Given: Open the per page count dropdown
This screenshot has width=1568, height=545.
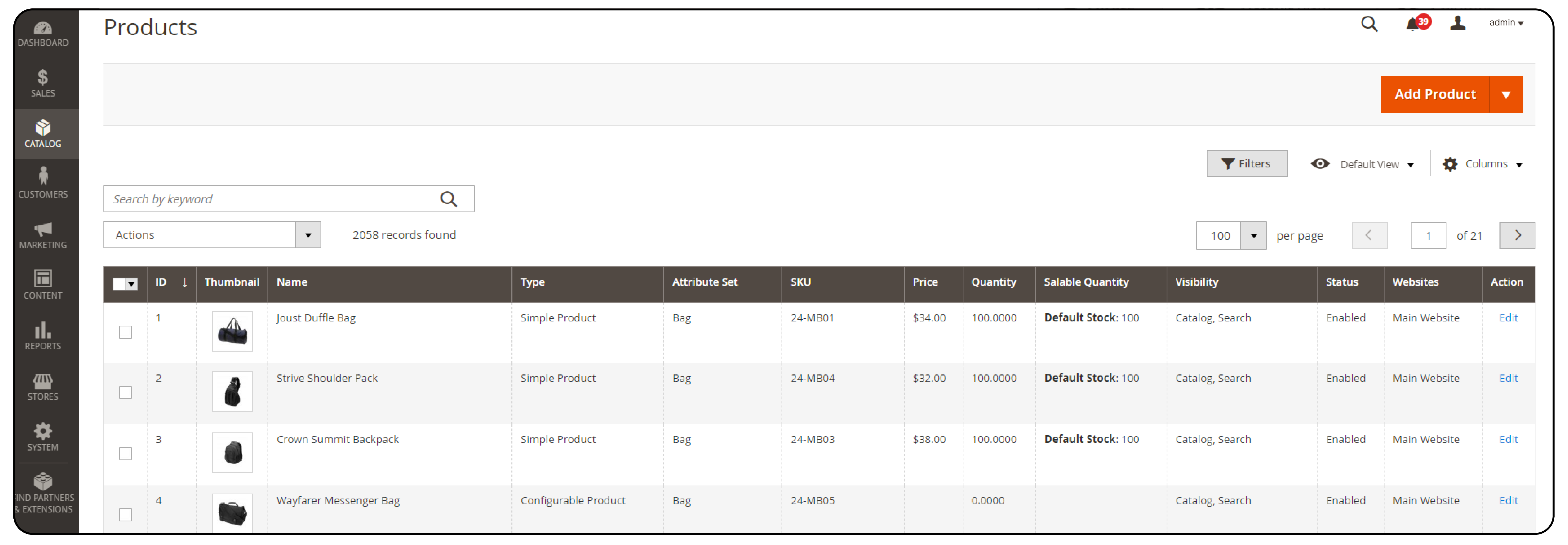Looking at the screenshot, I should [1253, 236].
